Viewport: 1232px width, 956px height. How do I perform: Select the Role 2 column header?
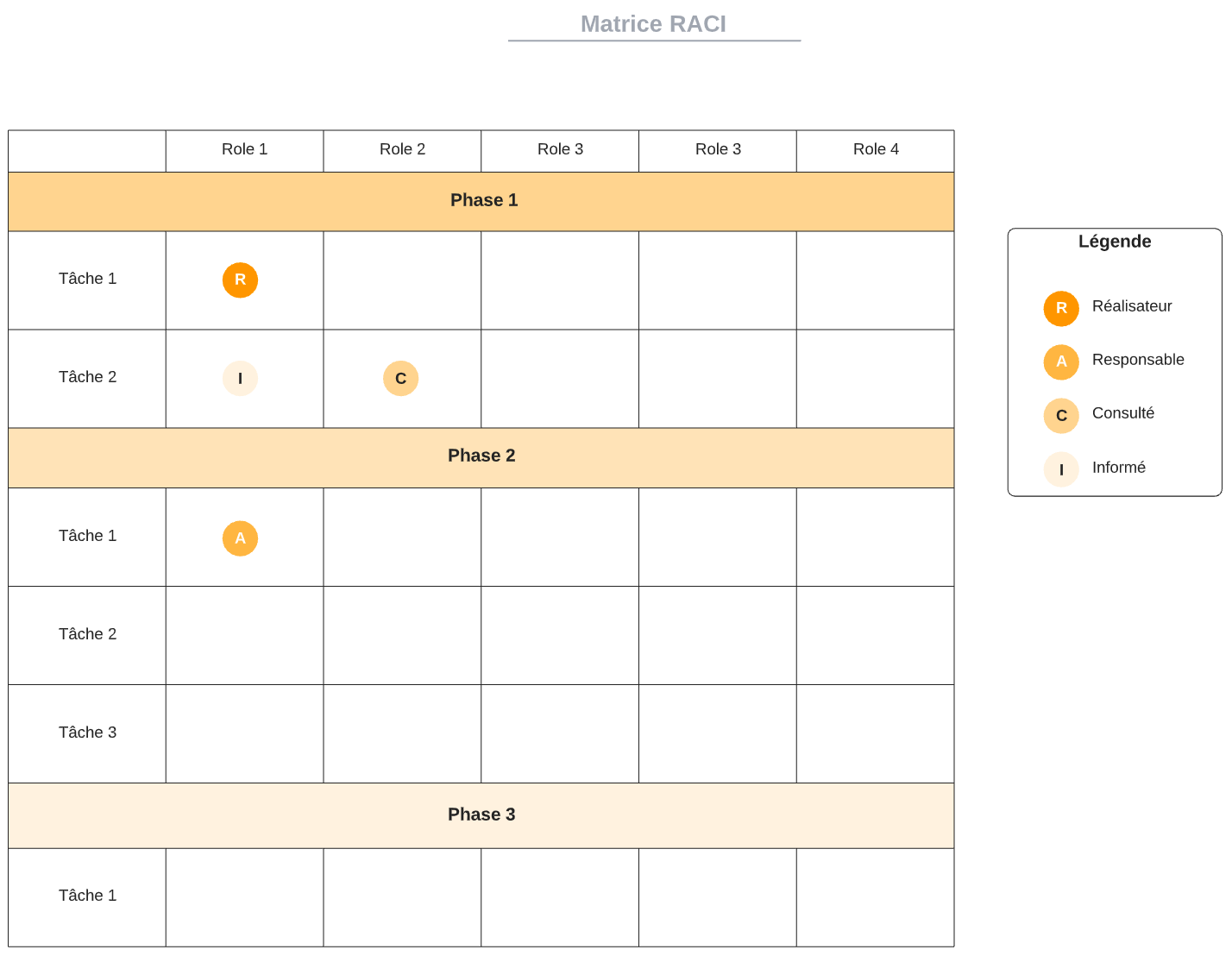402,149
